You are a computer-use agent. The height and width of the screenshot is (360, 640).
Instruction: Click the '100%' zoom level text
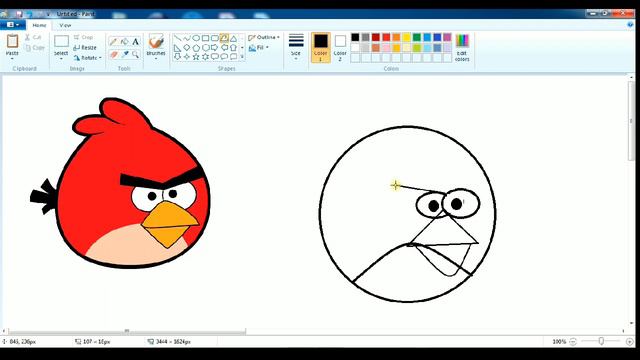click(559, 342)
